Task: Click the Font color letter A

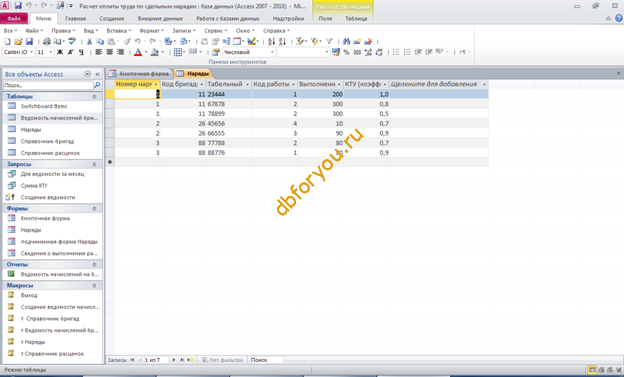Action: pos(138,52)
